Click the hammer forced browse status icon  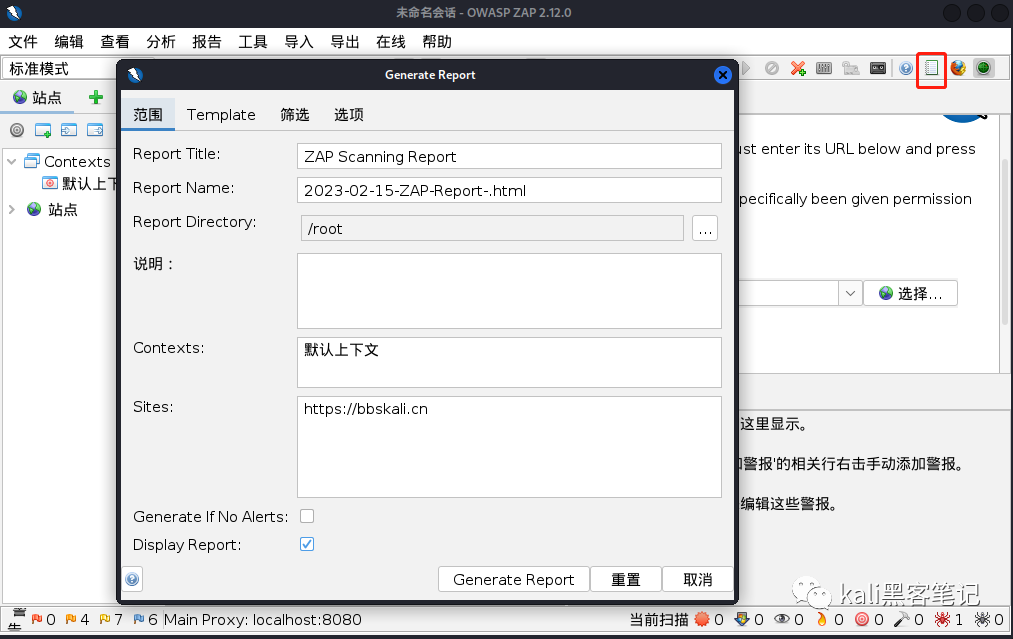(x=901, y=619)
